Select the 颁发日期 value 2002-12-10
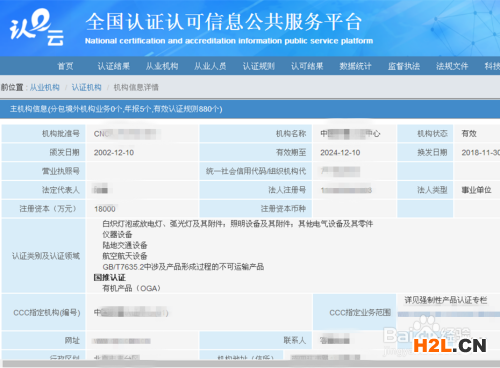Screen dimensions: 500x368 click(114, 153)
